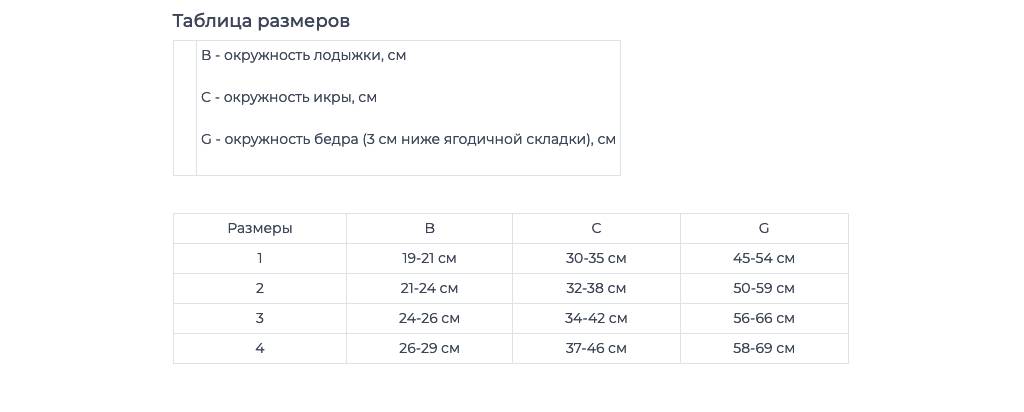This screenshot has width=1024, height=412.
Task: Click the "21-24 см" ankle cell
Action: pyautogui.click(x=429, y=289)
